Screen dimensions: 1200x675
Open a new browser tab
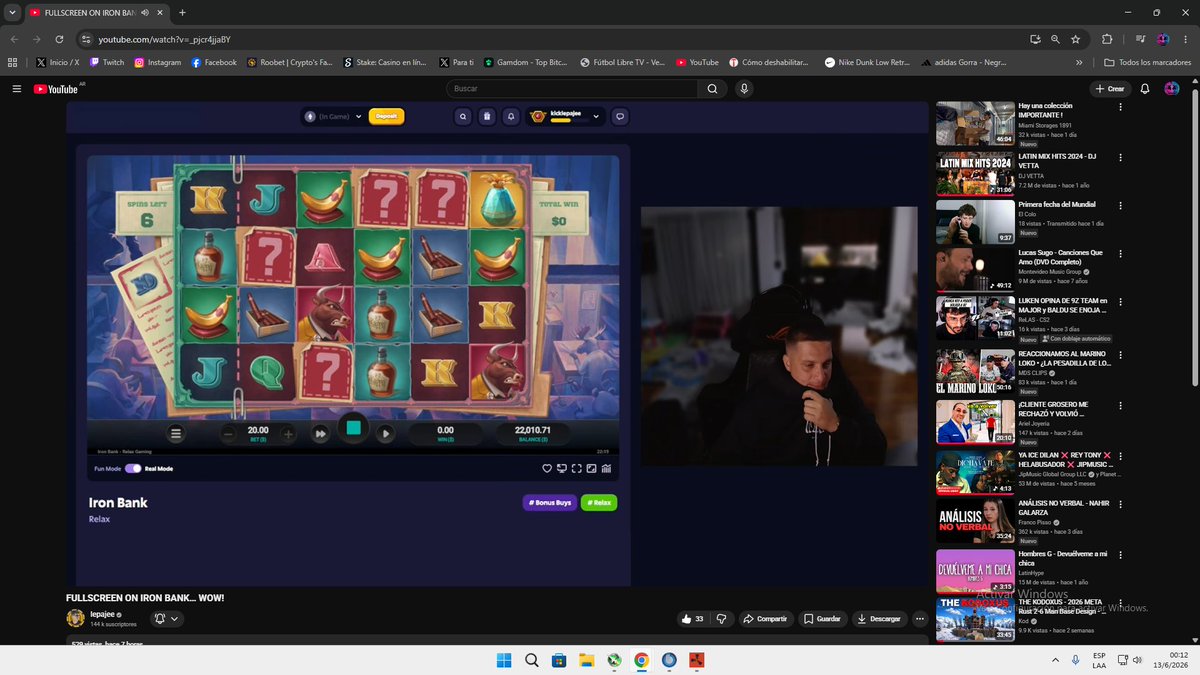click(x=181, y=12)
